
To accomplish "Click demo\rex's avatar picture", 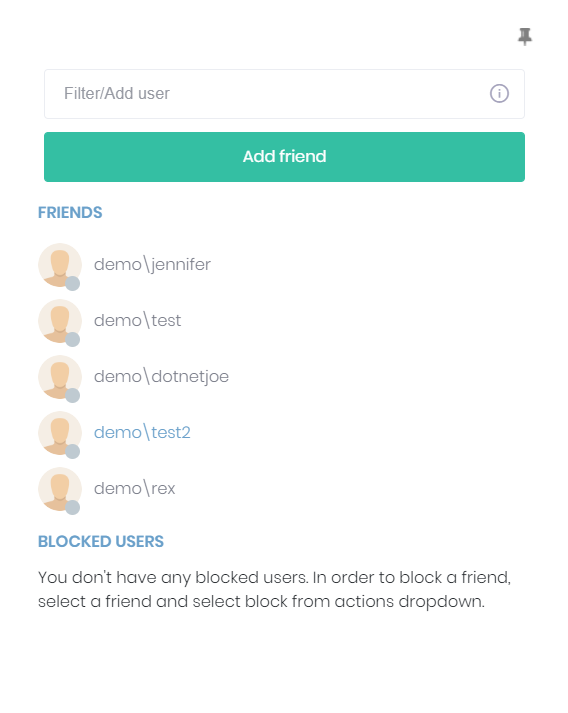I will coord(60,489).
